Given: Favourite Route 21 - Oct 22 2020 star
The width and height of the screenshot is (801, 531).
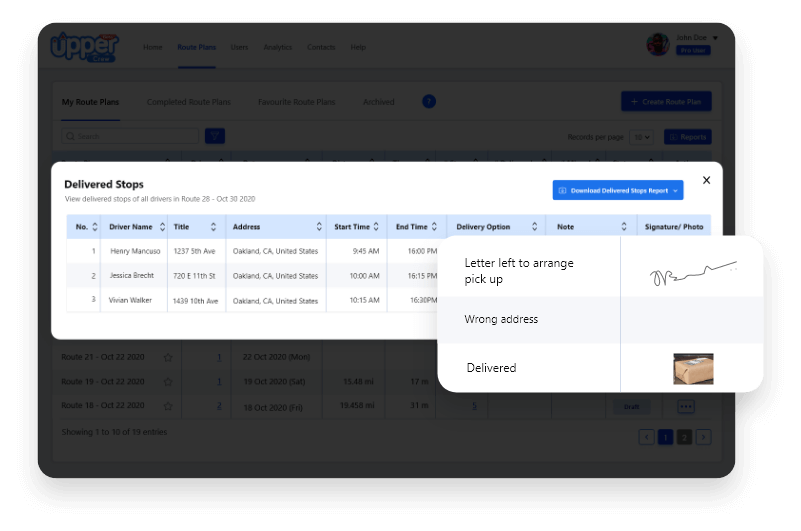Looking at the screenshot, I should pos(168,358).
